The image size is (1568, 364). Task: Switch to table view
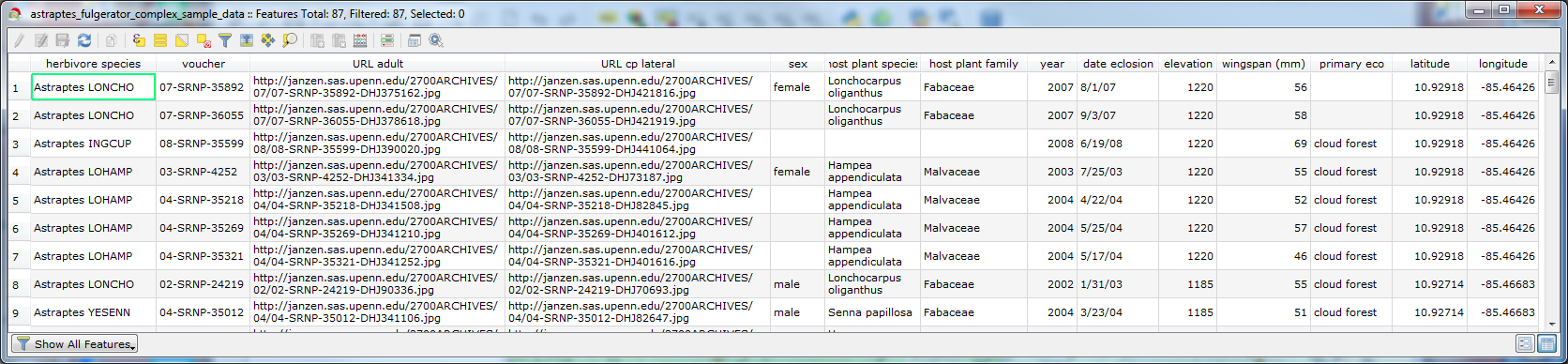1546,344
